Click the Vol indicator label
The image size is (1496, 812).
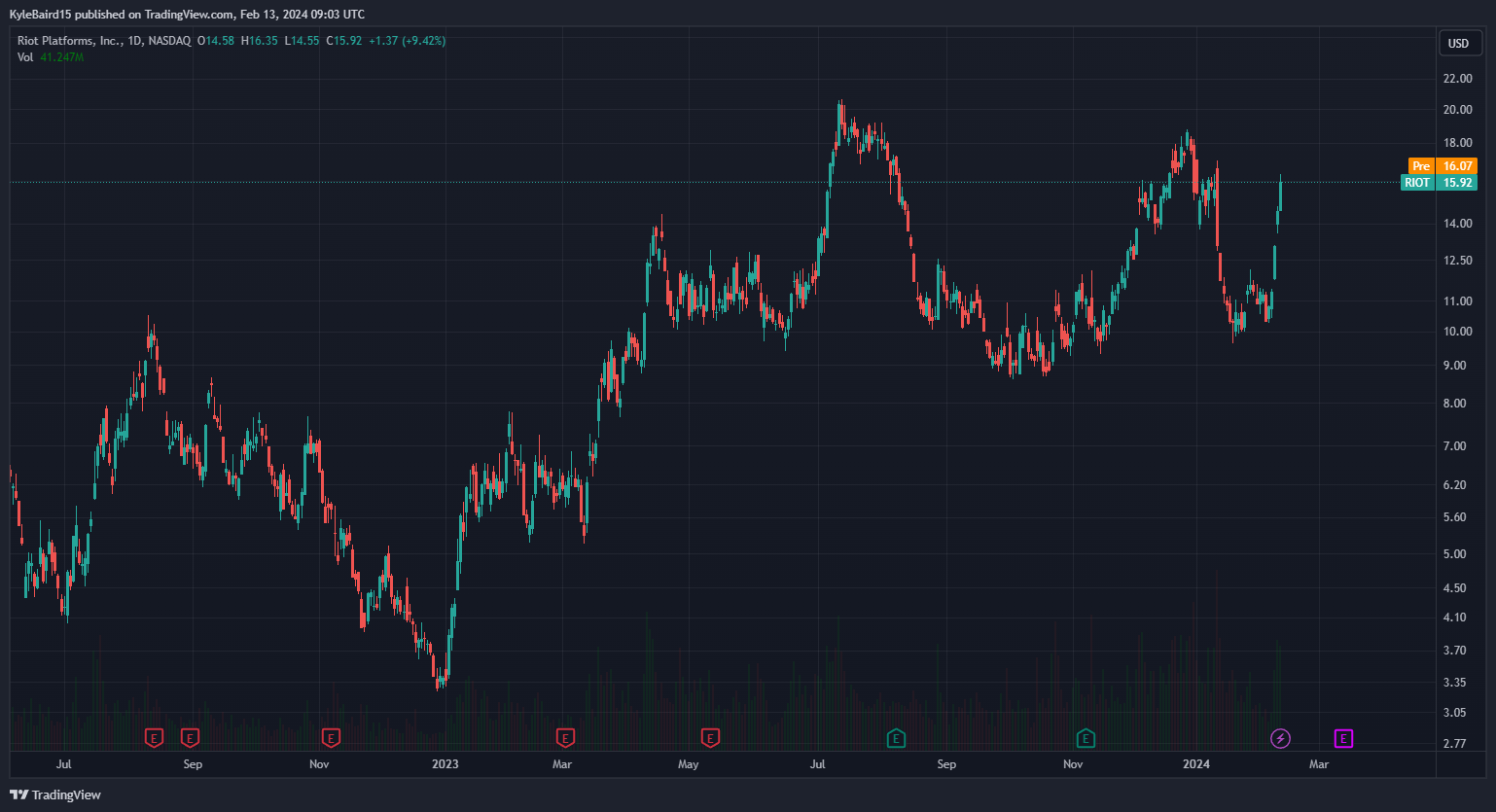coord(25,57)
